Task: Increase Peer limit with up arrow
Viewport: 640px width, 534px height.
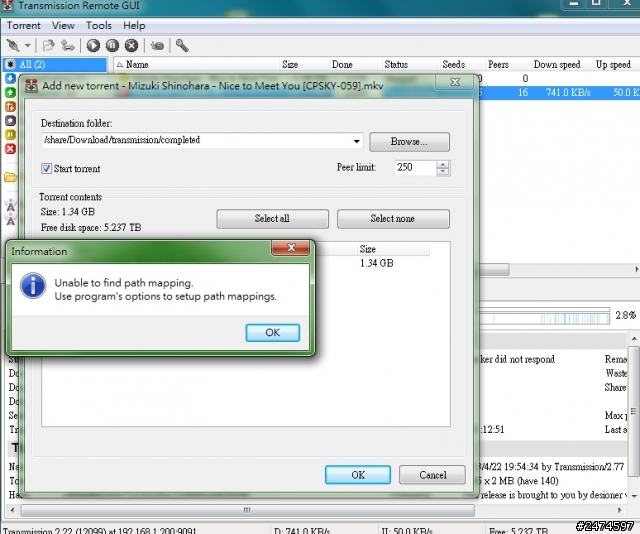Action: (x=443, y=164)
